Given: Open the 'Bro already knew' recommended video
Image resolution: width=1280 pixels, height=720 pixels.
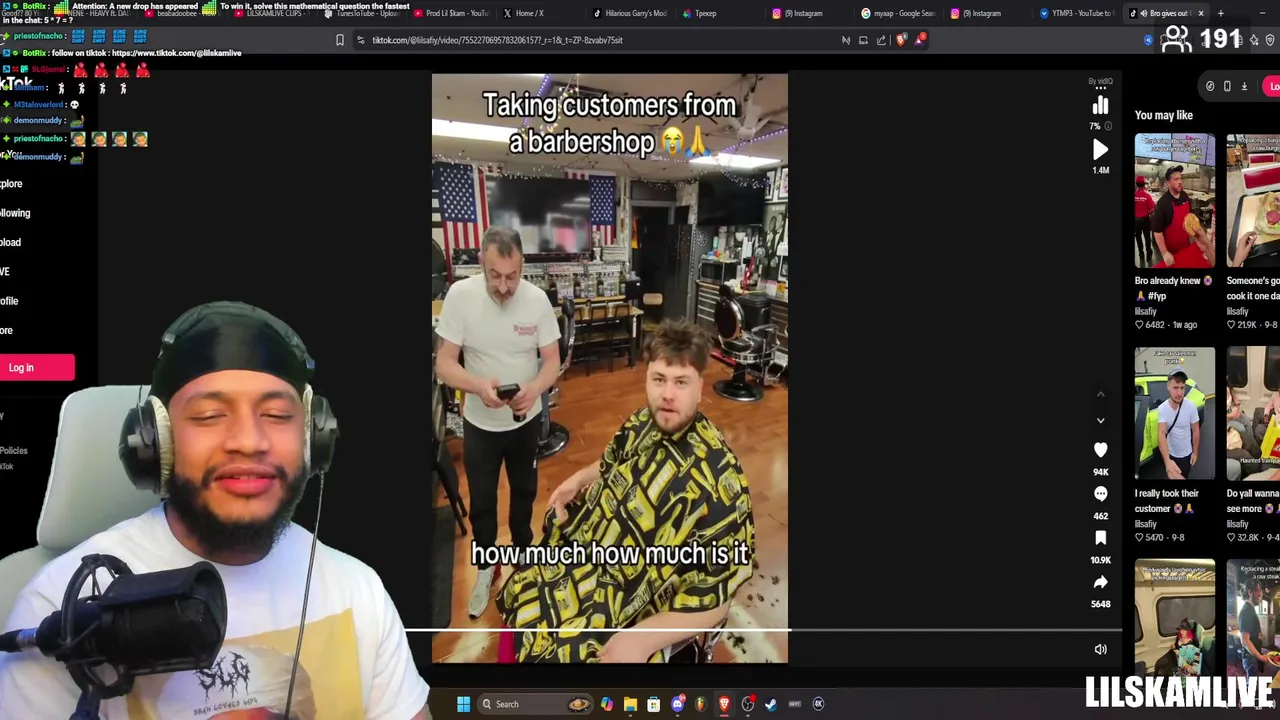Looking at the screenshot, I should [x=1175, y=200].
